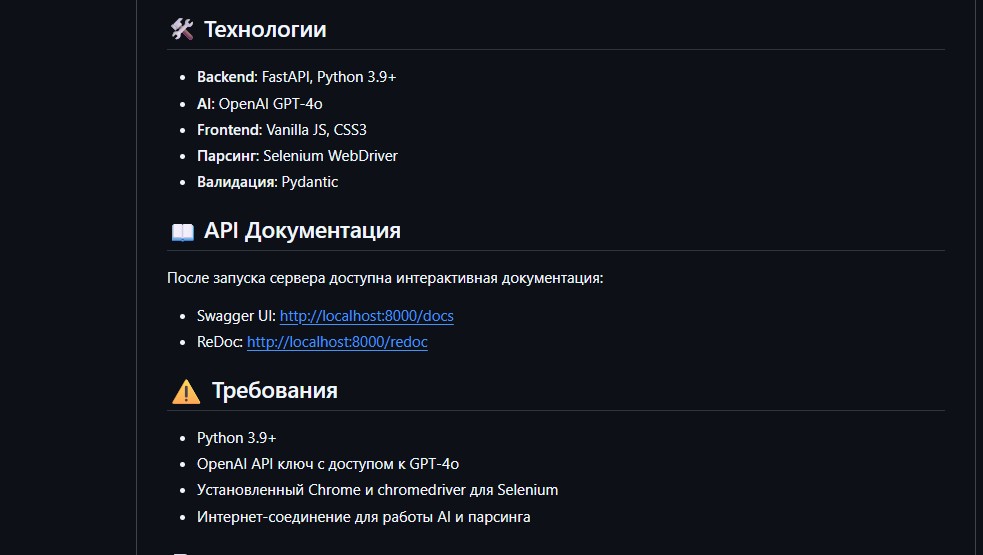Click the bold AI label
The width and height of the screenshot is (983, 555).
(x=205, y=103)
